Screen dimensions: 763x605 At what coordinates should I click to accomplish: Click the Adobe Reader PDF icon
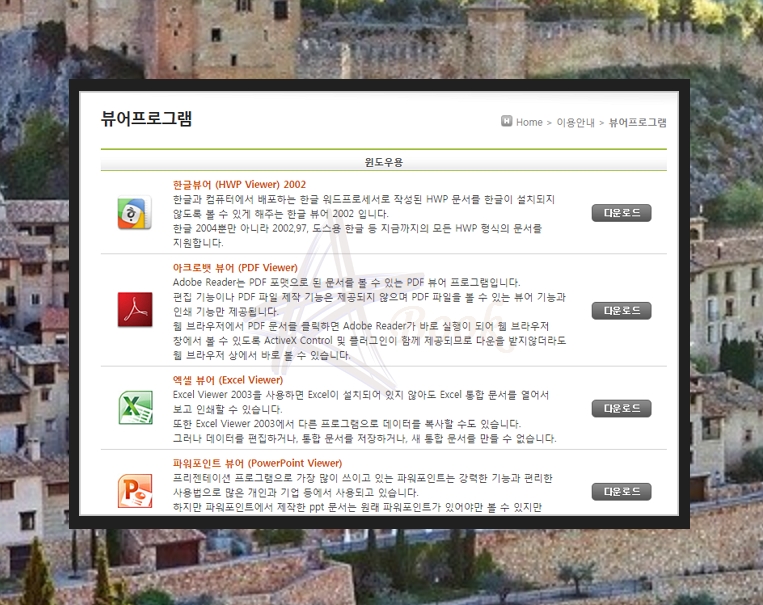coord(135,310)
